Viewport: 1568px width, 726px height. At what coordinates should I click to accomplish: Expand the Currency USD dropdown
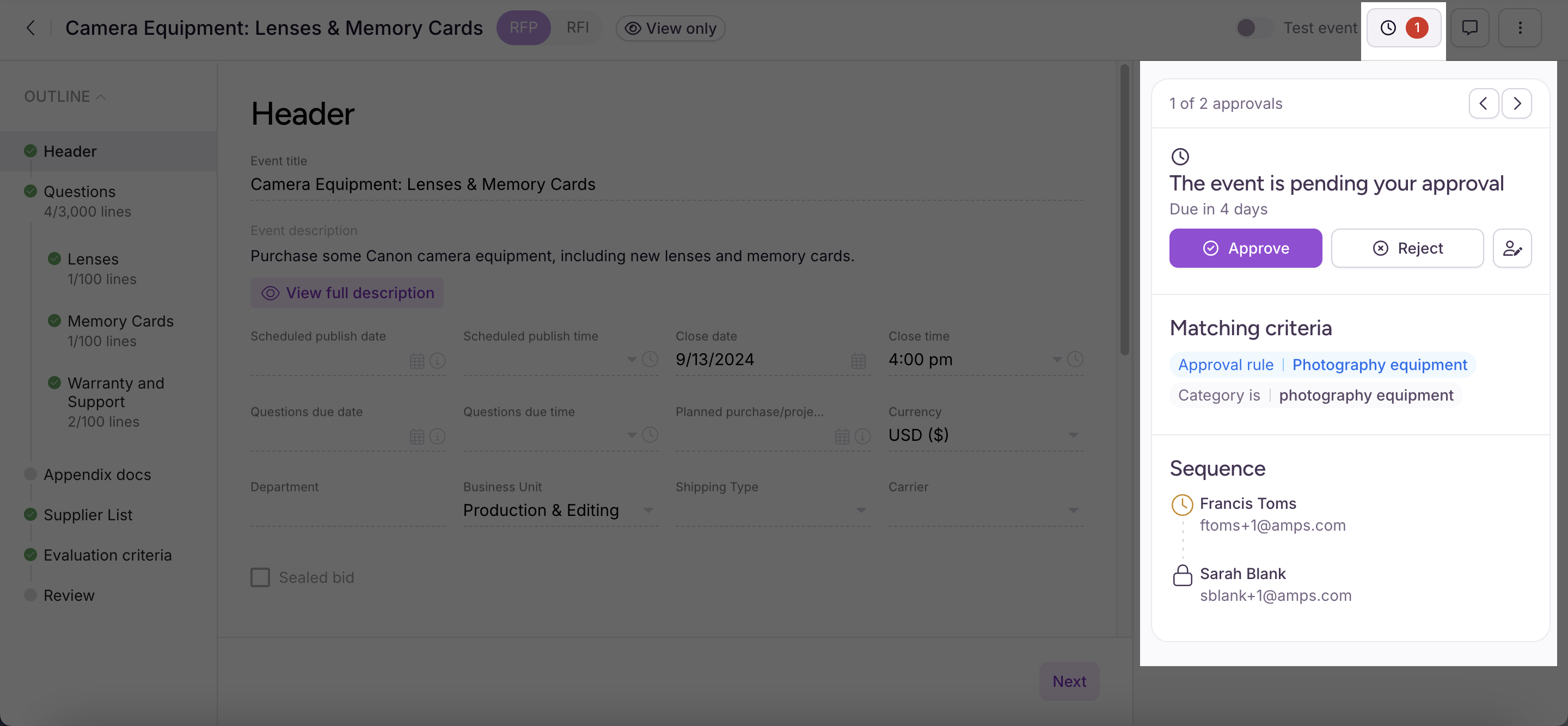tap(1073, 435)
